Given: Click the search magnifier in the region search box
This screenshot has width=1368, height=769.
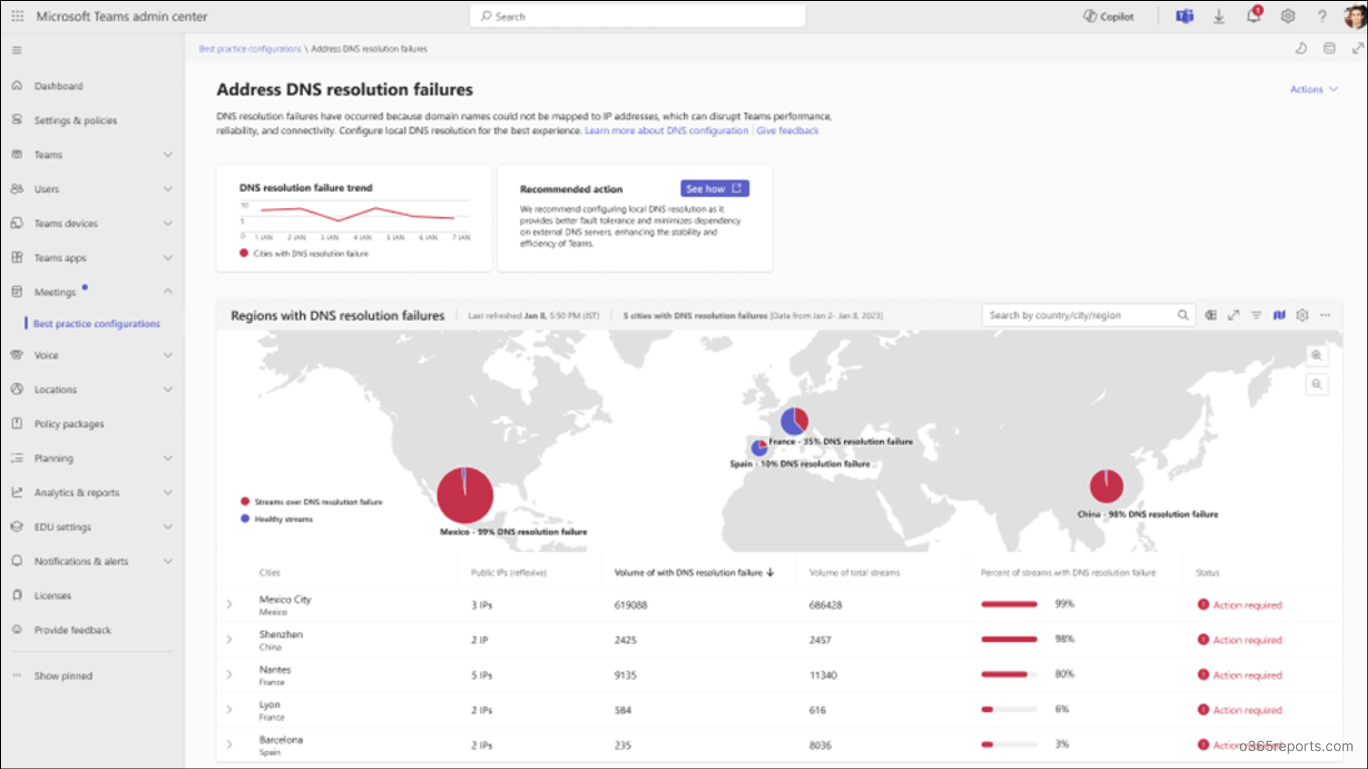Looking at the screenshot, I should (x=1183, y=315).
